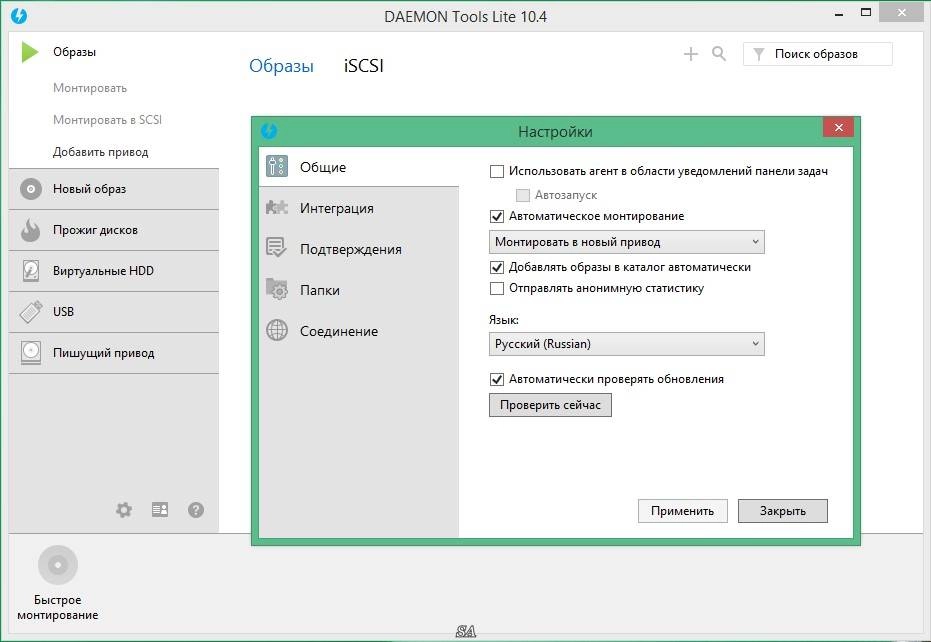Minimize the DAEMON Tools Lite window
This screenshot has height=642, width=931.
click(x=839, y=13)
